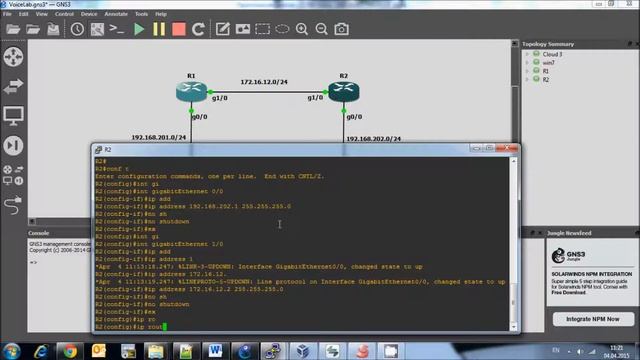640x360 pixels.
Task: Zoom in on the topology canvas
Action: (302, 29)
